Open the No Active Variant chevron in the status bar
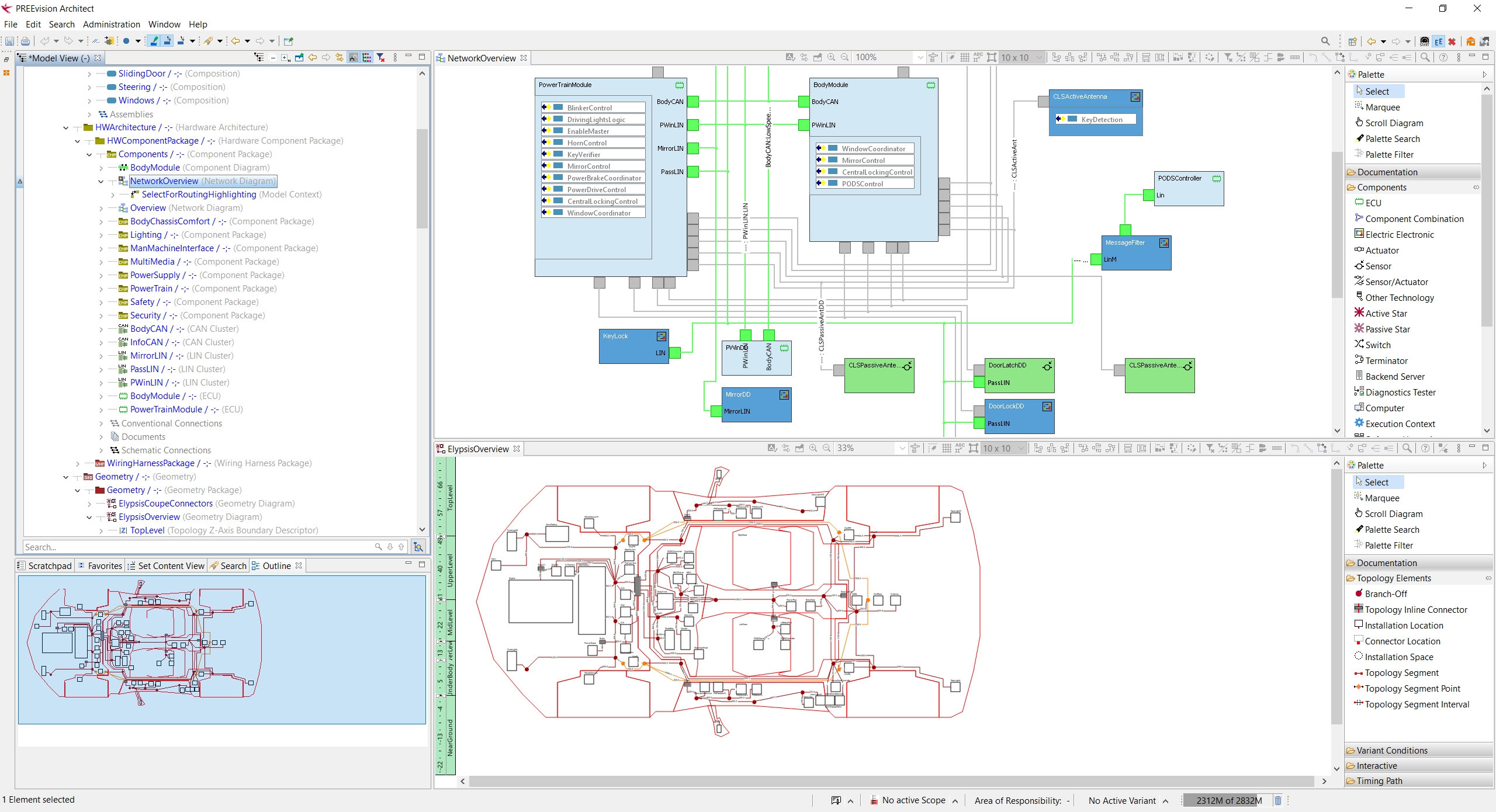The image size is (1496, 812). tap(1165, 801)
